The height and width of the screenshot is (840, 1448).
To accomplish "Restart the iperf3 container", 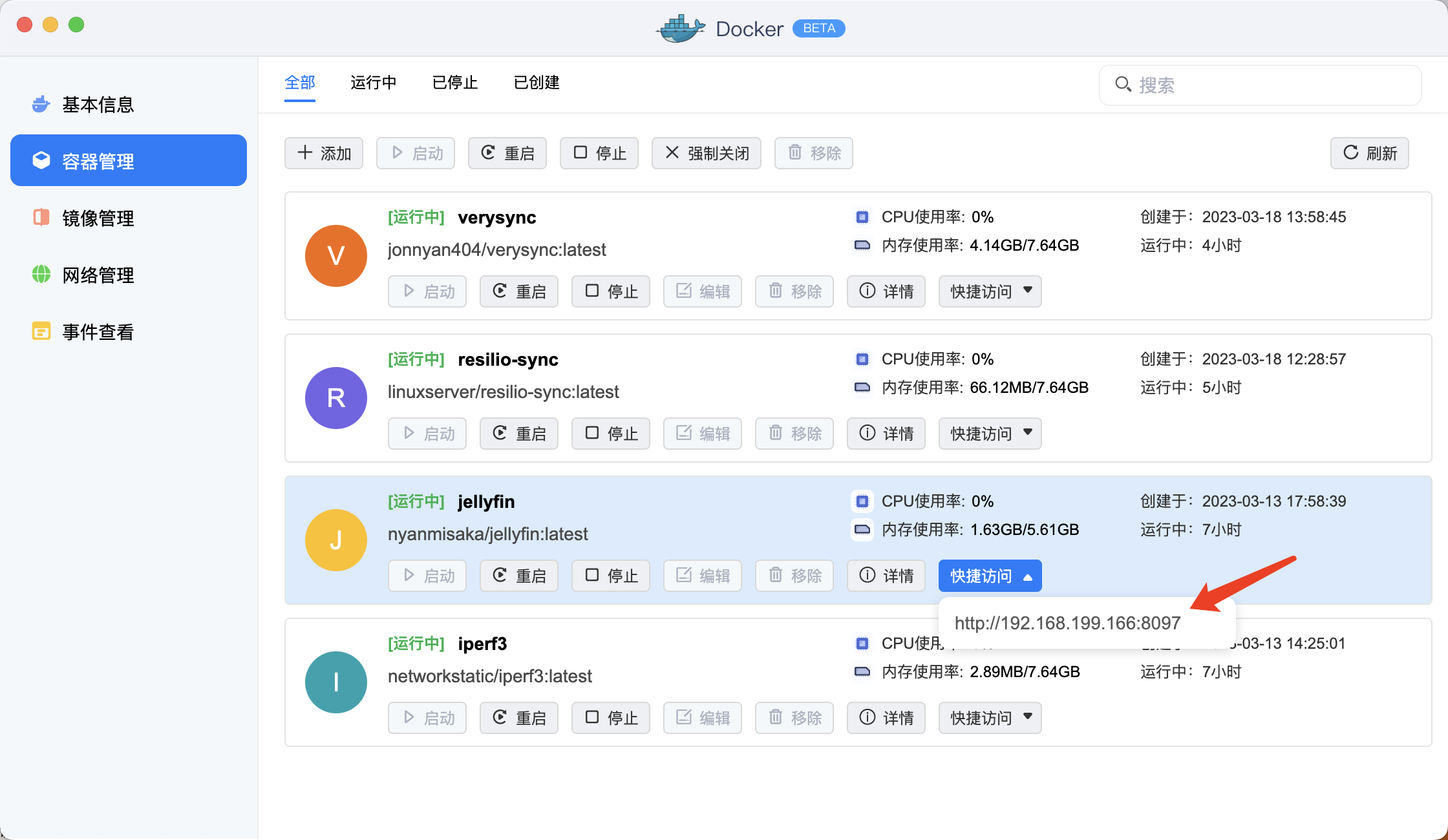I will point(519,718).
